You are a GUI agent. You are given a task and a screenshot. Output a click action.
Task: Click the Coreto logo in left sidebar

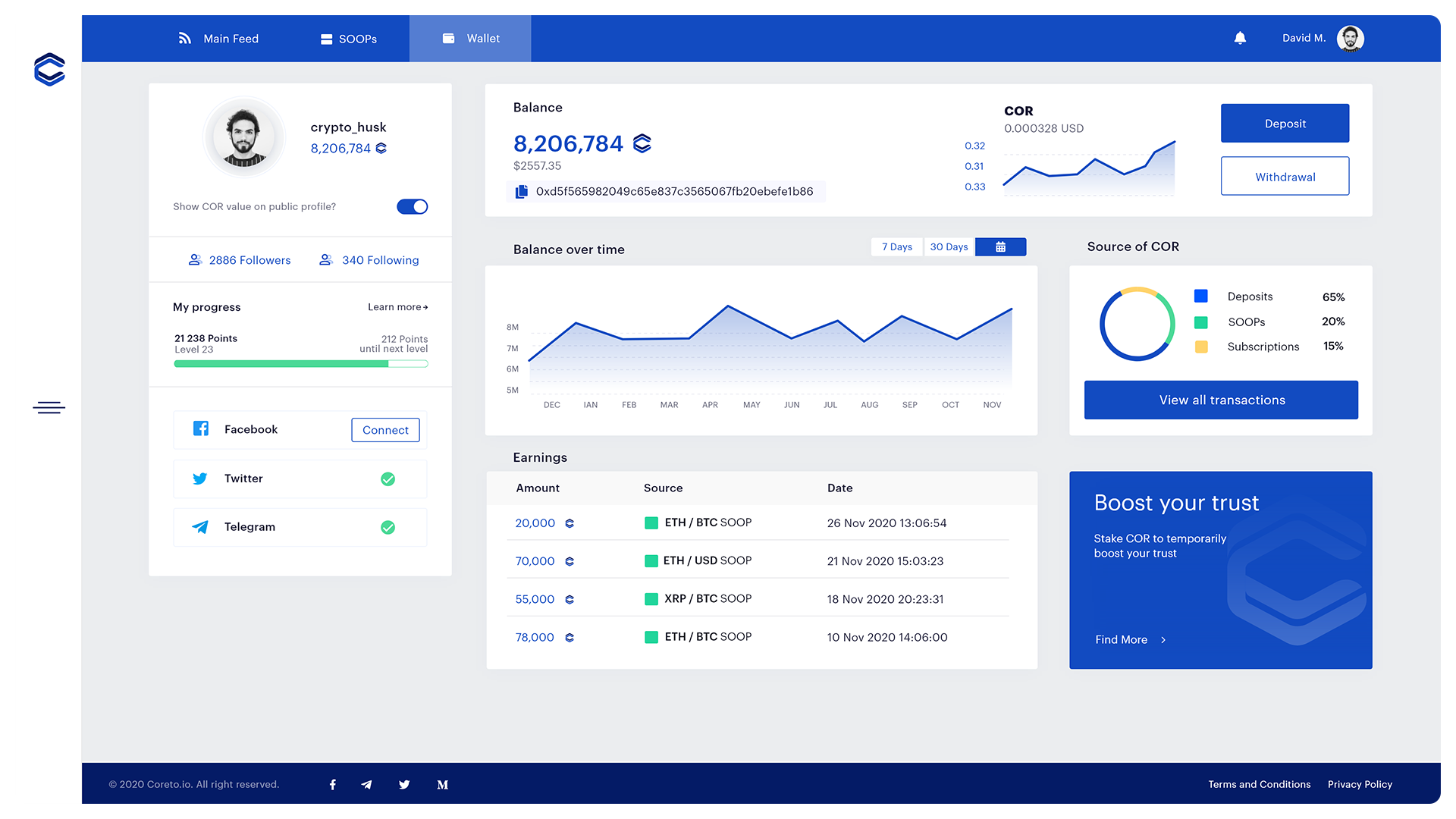pyautogui.click(x=49, y=69)
